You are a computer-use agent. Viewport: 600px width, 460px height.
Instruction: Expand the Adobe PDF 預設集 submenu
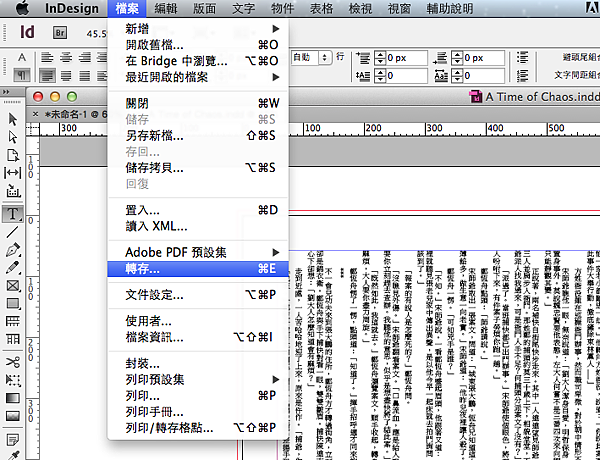[276, 253]
